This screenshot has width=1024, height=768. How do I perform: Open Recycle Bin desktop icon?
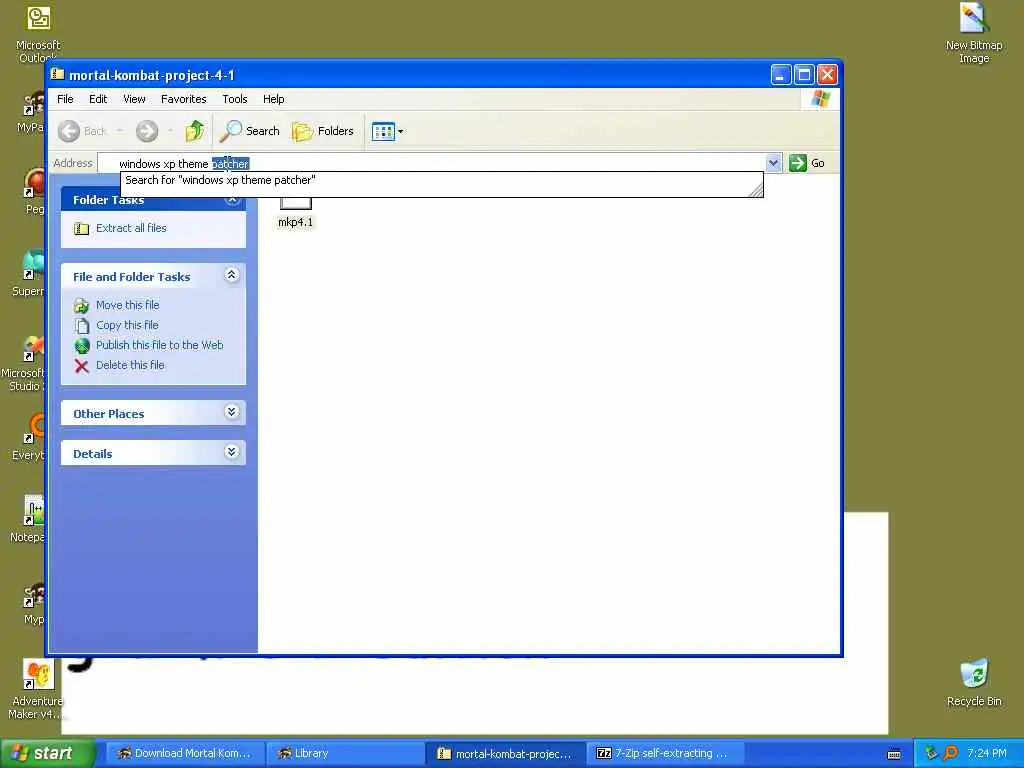pos(974,683)
